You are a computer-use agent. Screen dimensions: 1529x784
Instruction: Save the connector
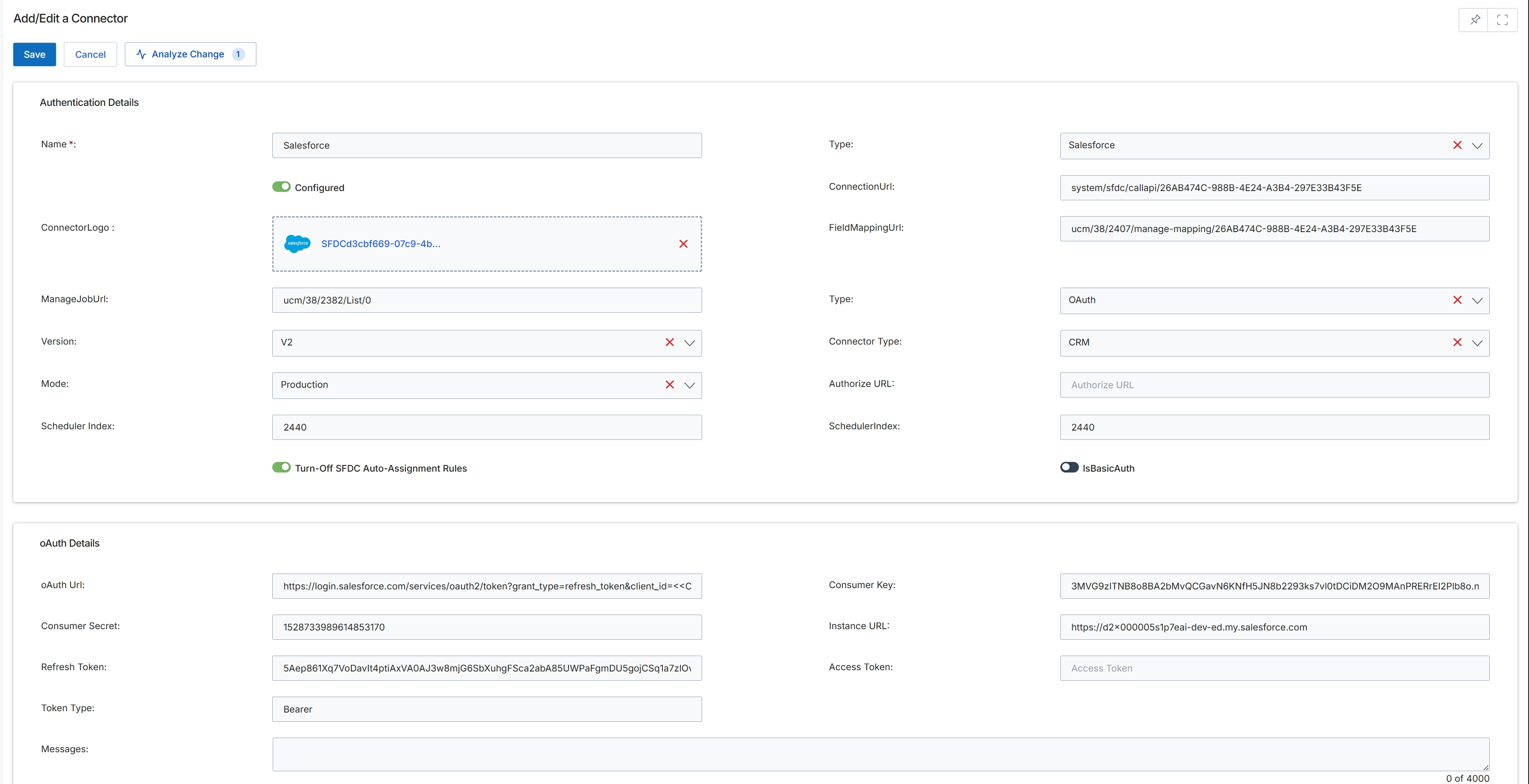click(x=34, y=55)
